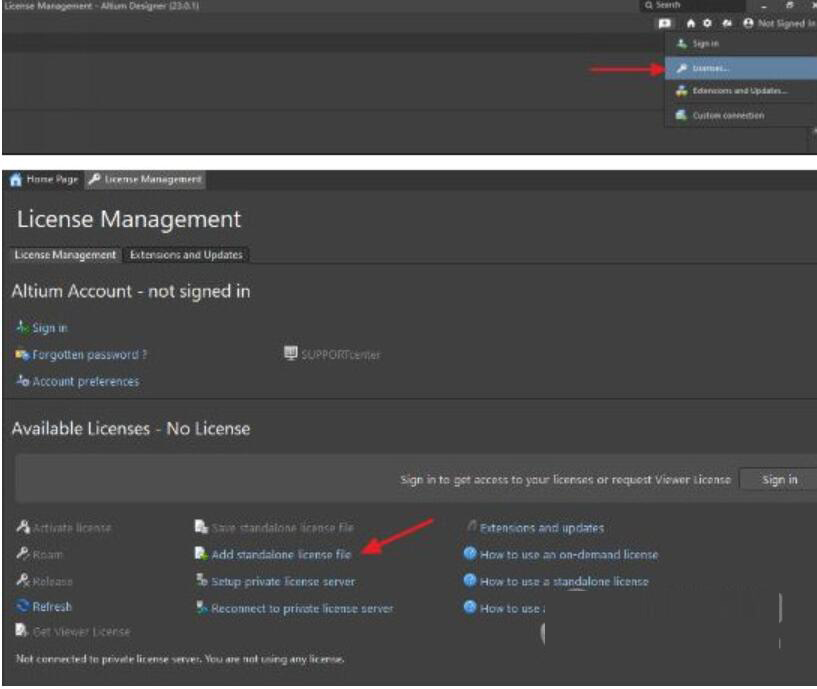Click help icon beside standalone license link

(470, 580)
